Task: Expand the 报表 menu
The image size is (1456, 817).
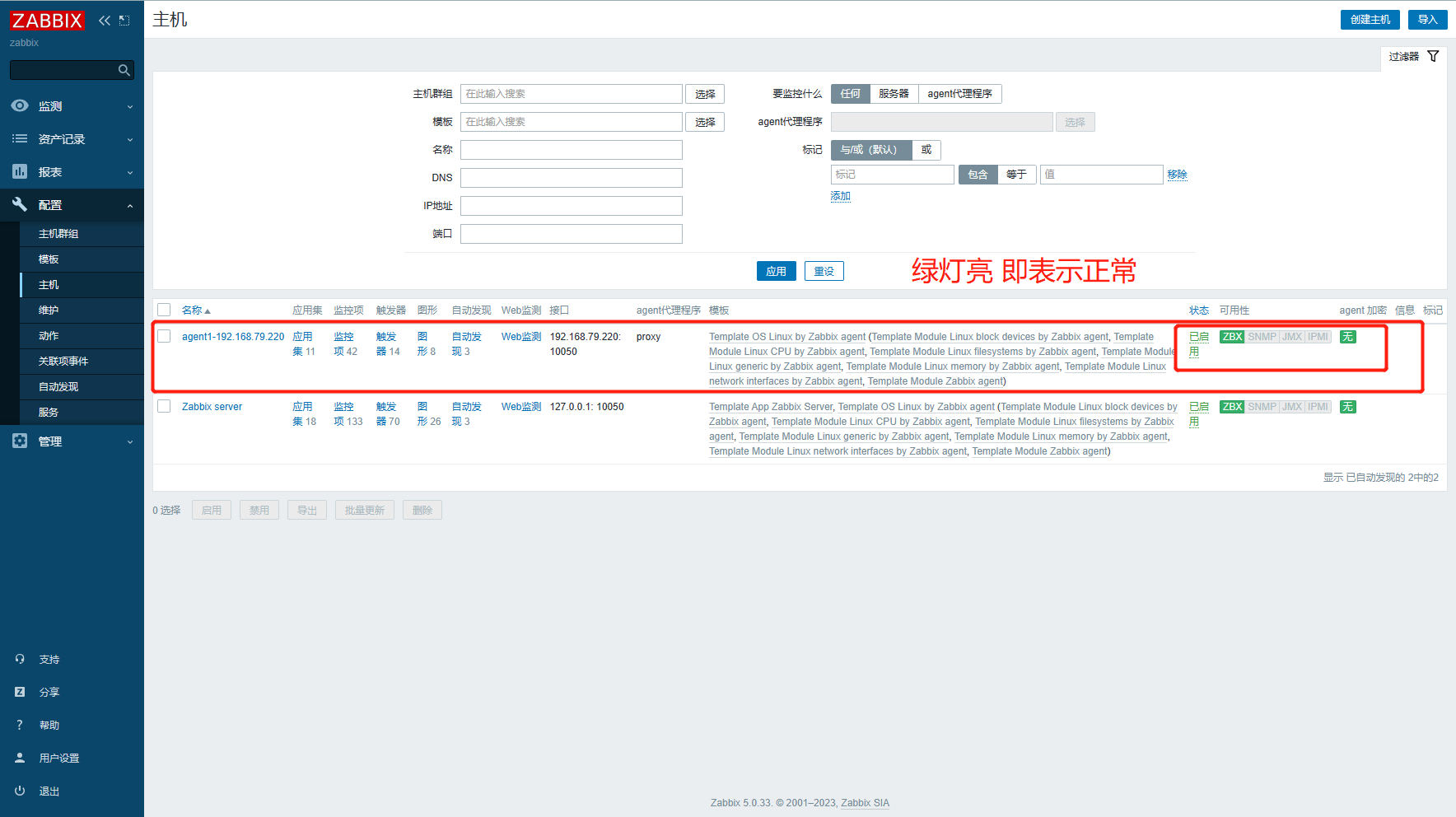Action: click(x=72, y=172)
